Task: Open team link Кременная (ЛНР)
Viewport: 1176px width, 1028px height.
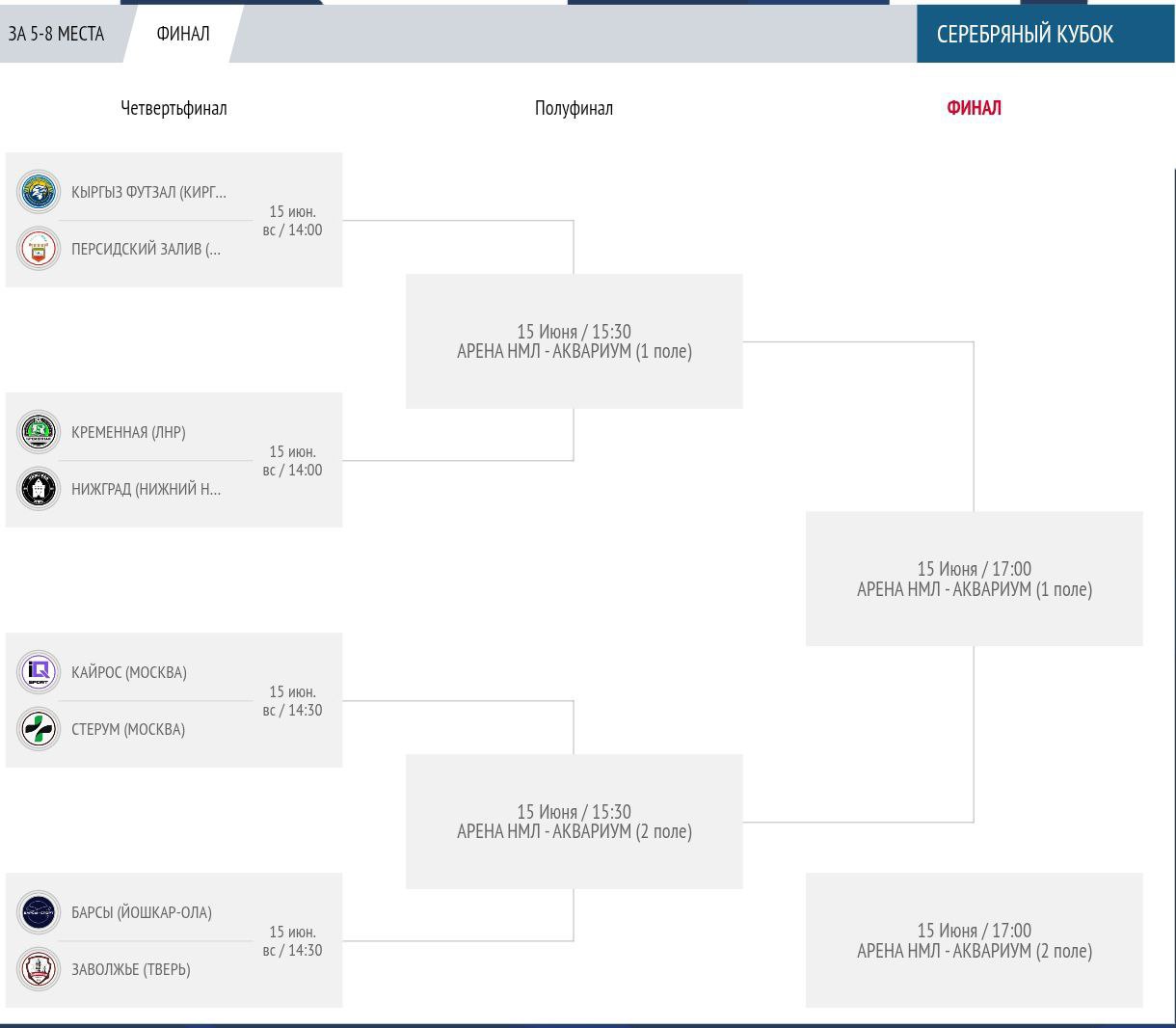Action: (x=128, y=432)
